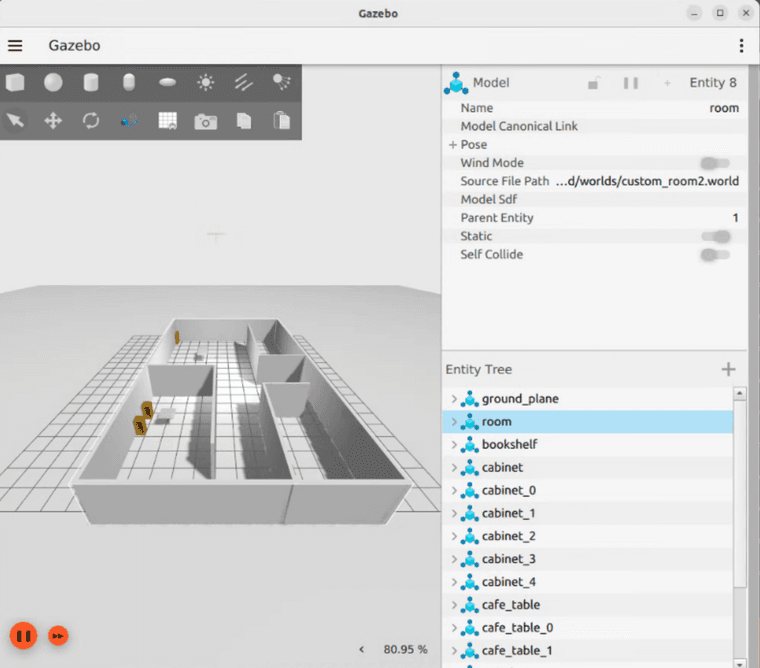Click the paste icon in the toolbar
The width and height of the screenshot is (760, 668).
click(x=282, y=120)
